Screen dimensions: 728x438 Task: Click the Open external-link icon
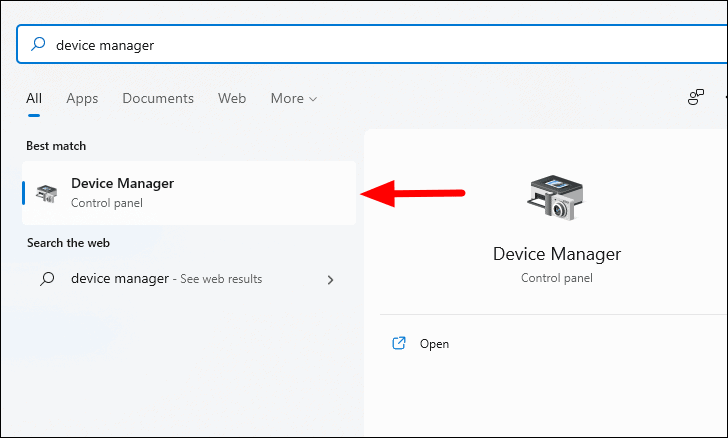(399, 343)
